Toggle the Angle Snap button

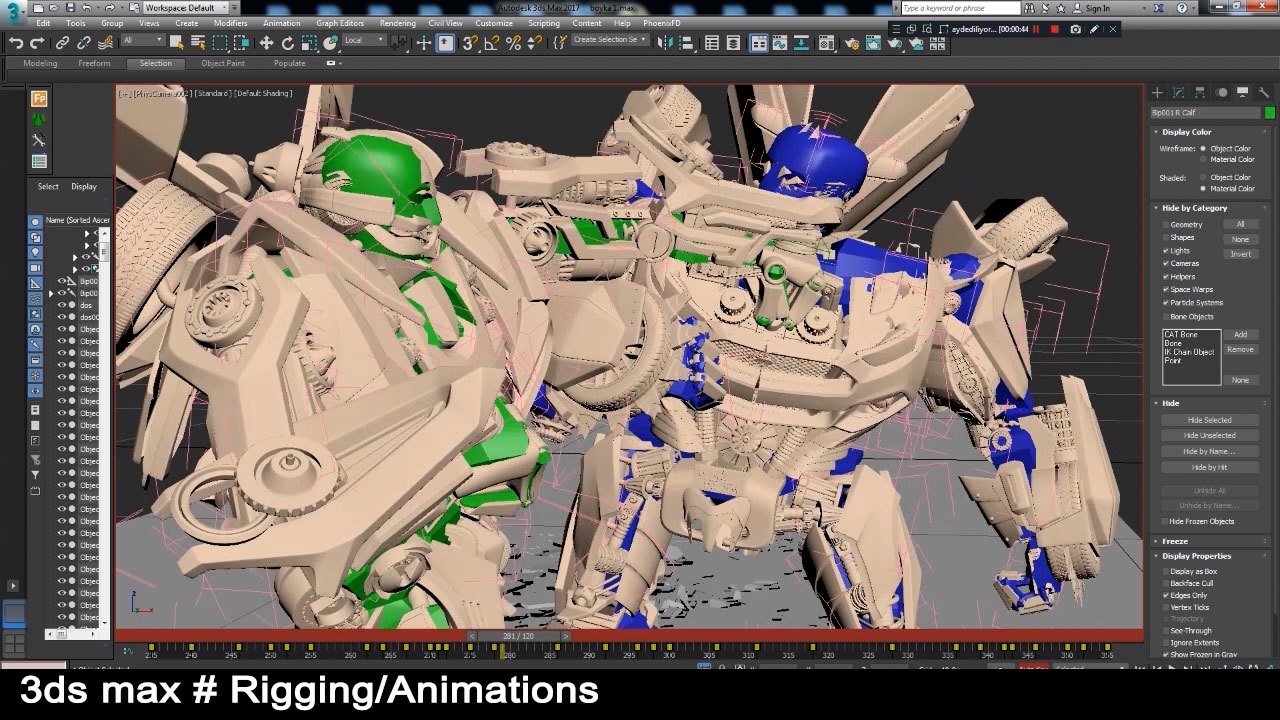click(492, 43)
